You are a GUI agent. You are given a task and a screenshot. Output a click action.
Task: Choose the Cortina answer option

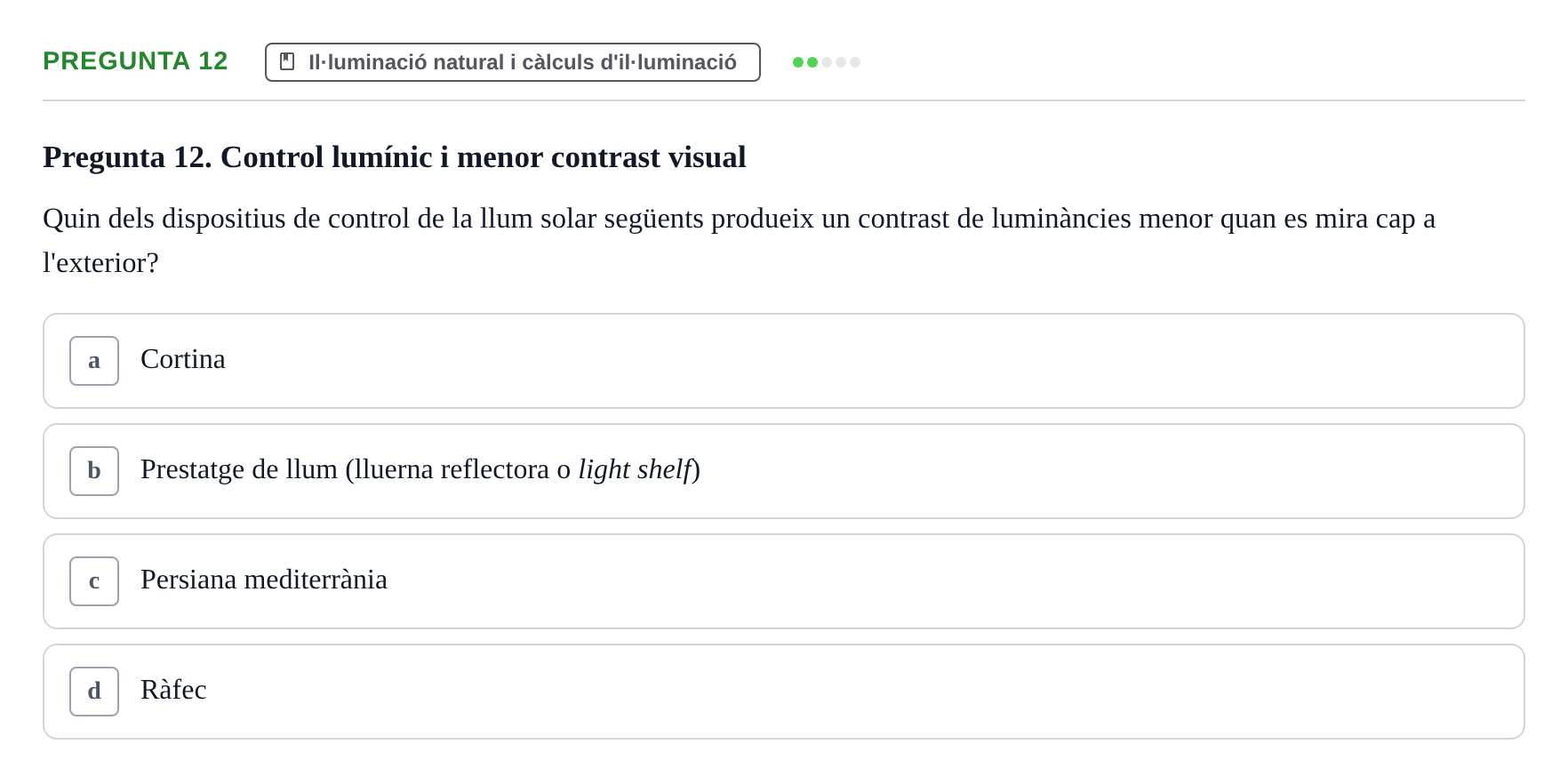[x=784, y=361]
